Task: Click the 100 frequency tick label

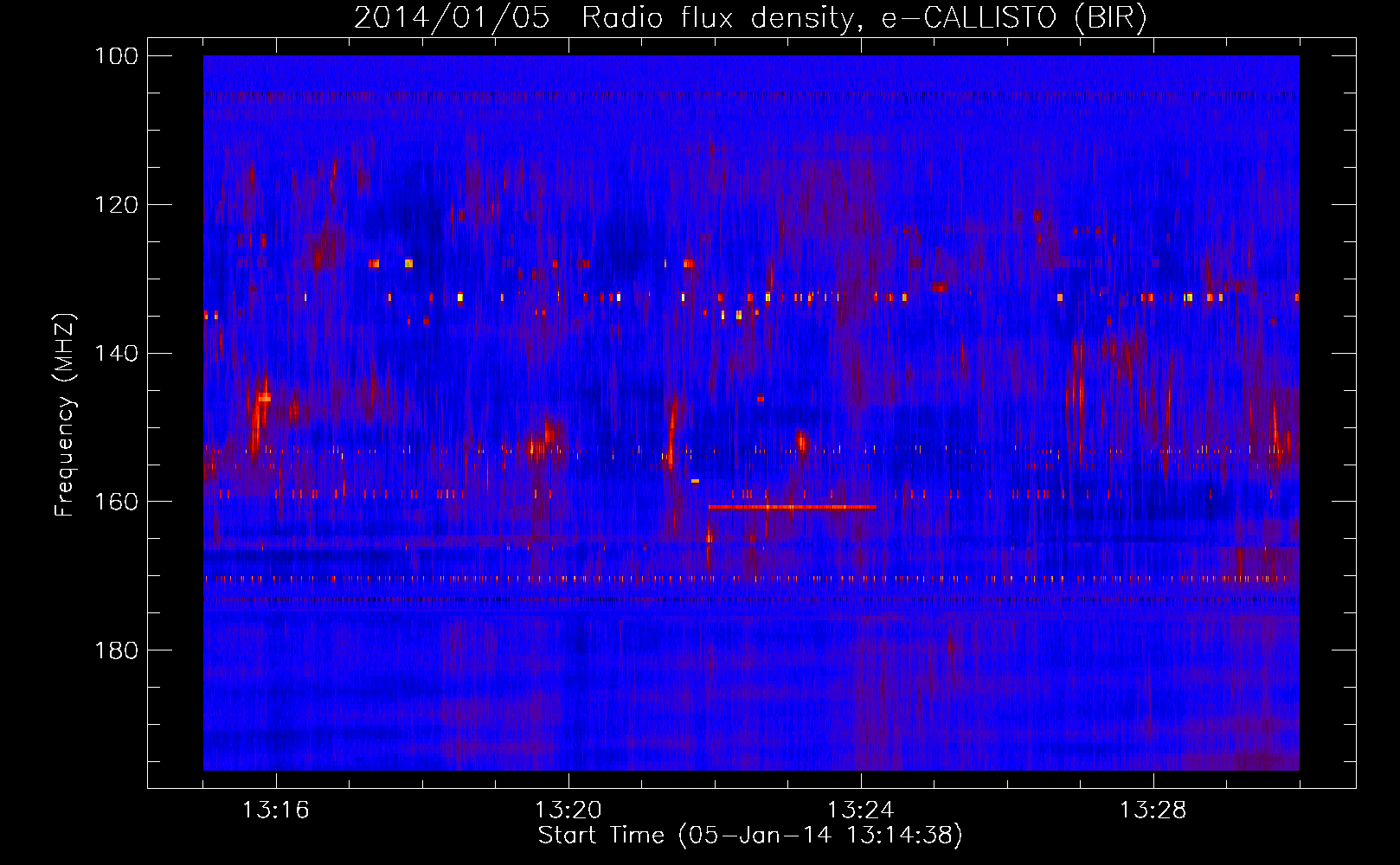Action: pos(118,56)
